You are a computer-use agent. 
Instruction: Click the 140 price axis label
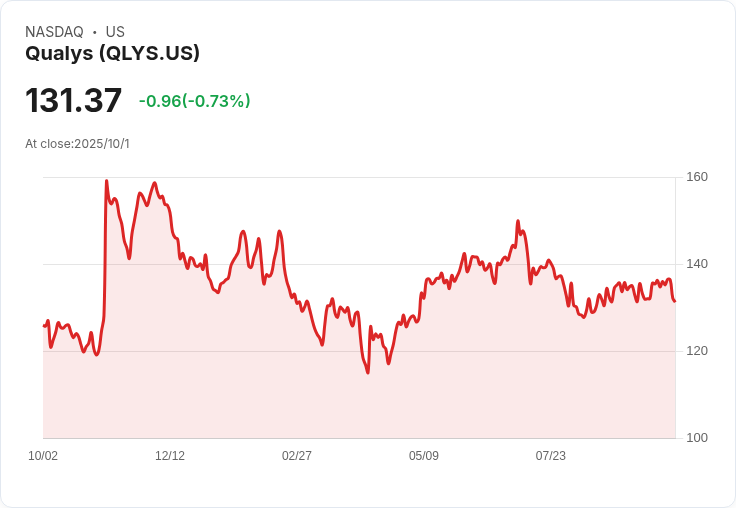click(697, 264)
